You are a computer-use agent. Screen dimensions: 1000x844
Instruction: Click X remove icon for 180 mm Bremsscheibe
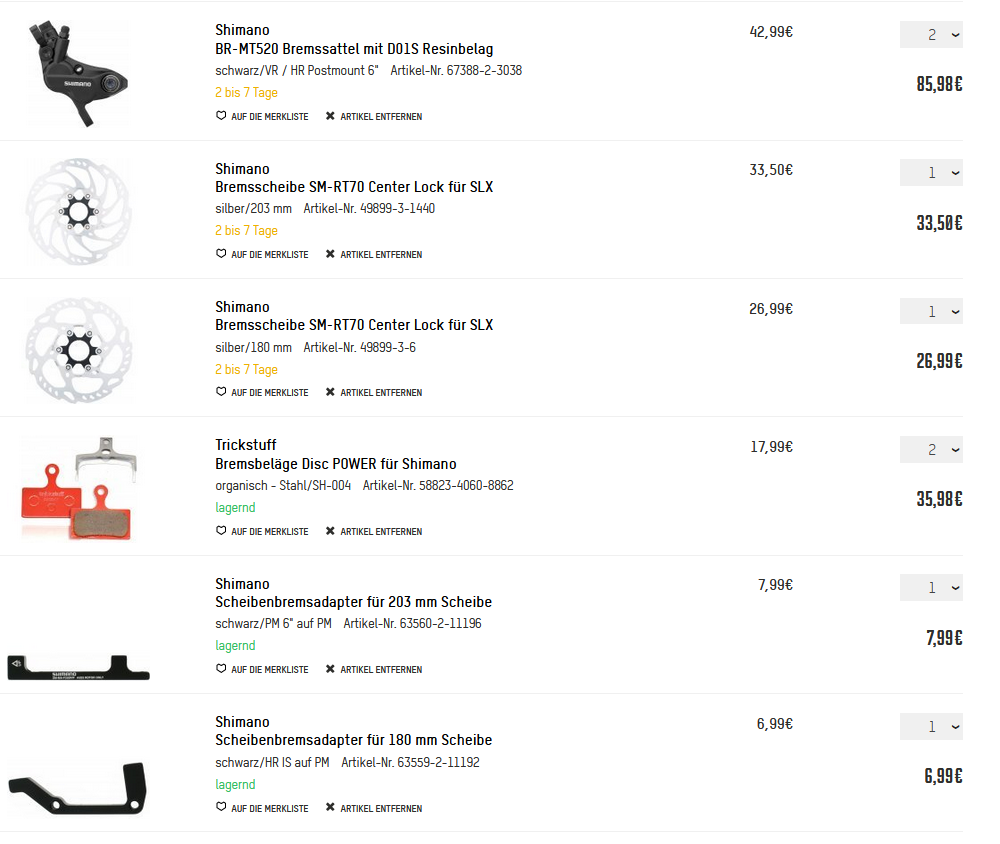coord(330,392)
